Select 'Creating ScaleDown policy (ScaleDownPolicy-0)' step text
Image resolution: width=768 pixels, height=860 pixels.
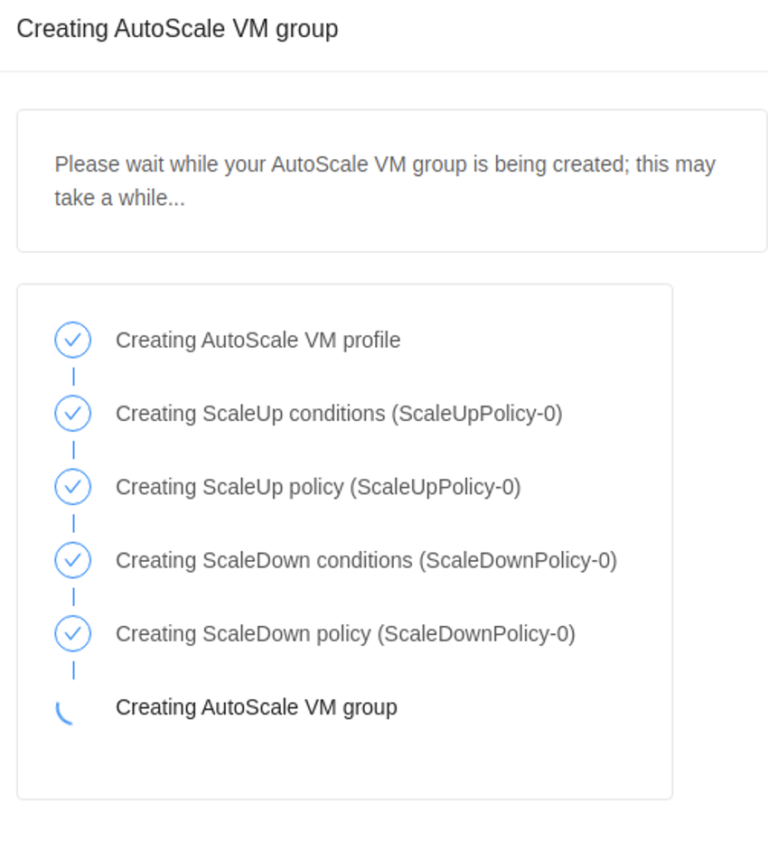coord(345,634)
